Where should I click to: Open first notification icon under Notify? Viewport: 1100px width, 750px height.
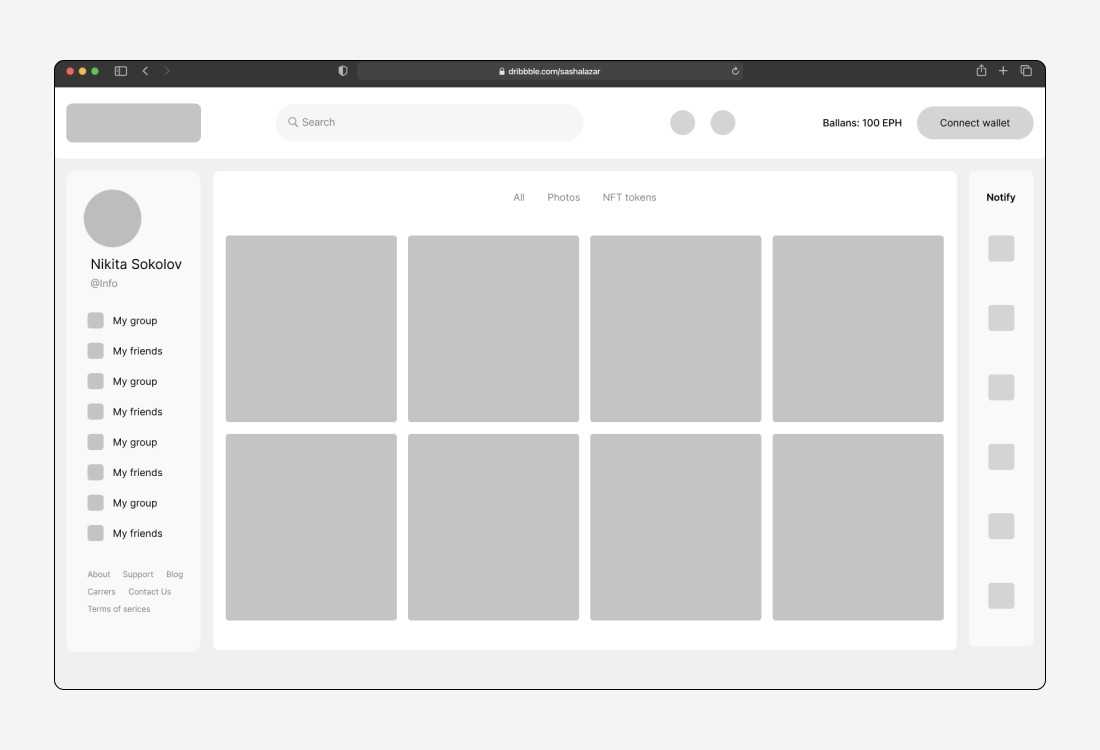pos(1001,248)
